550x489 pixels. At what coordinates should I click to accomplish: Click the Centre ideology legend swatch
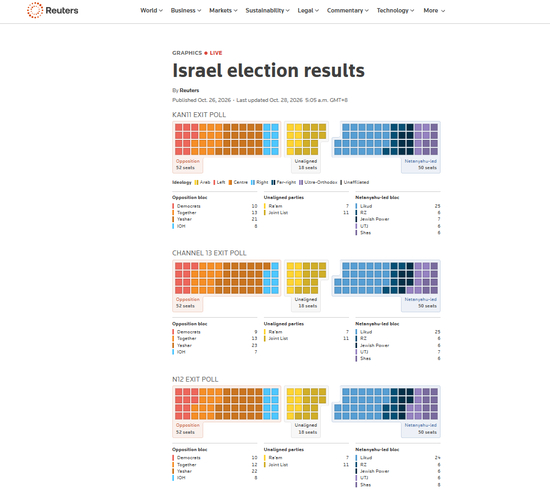coord(230,182)
